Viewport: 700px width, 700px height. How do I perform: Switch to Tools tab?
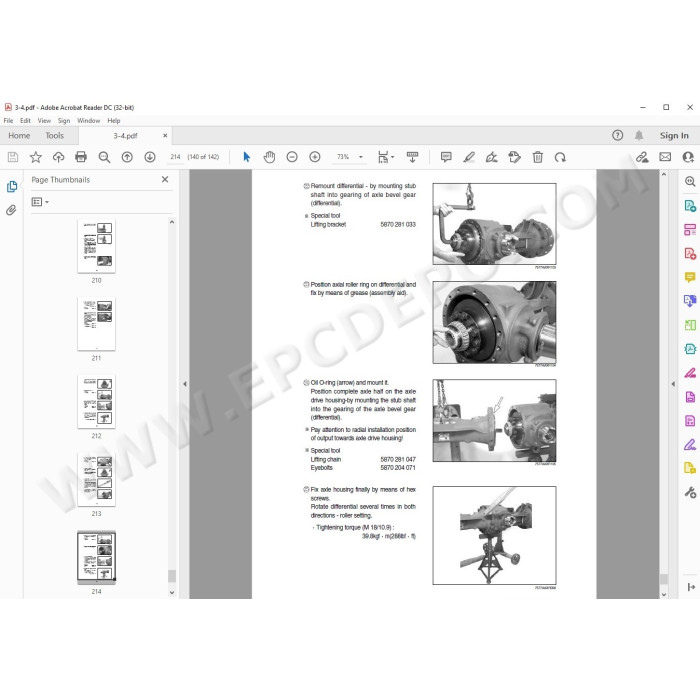(x=54, y=135)
